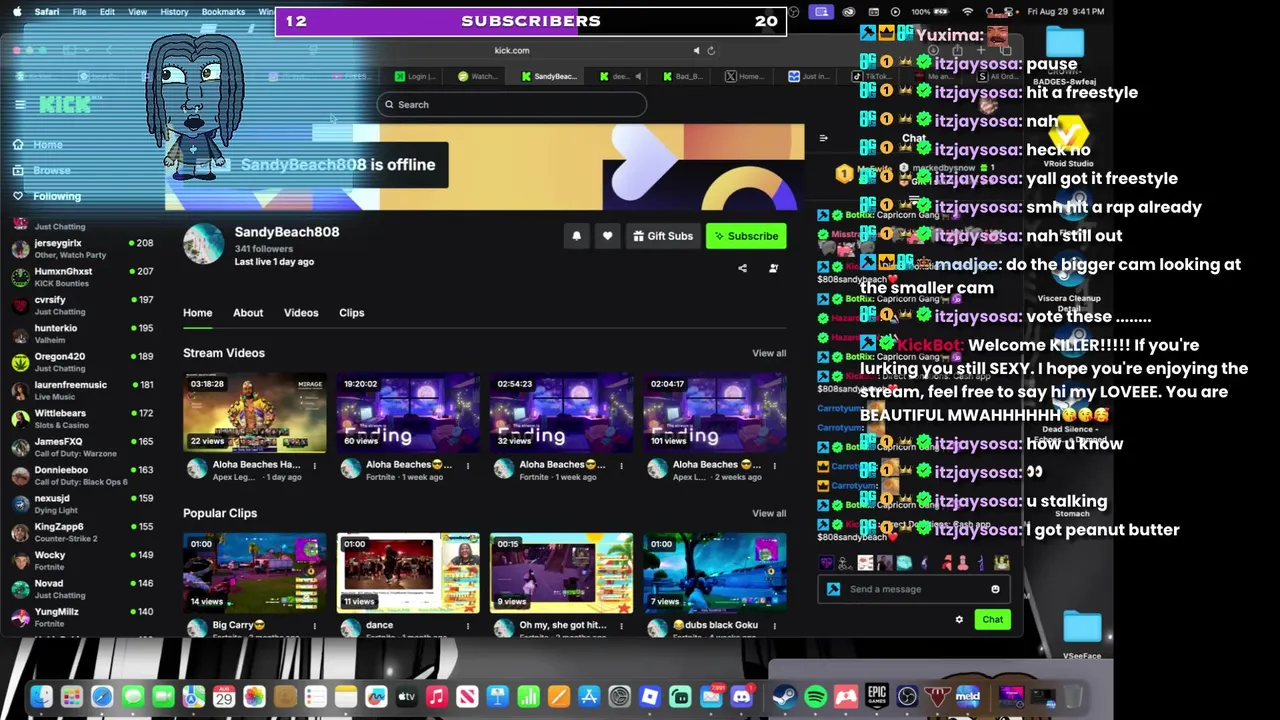Switch to the Videos tab
The image size is (1280, 720).
pyautogui.click(x=301, y=313)
